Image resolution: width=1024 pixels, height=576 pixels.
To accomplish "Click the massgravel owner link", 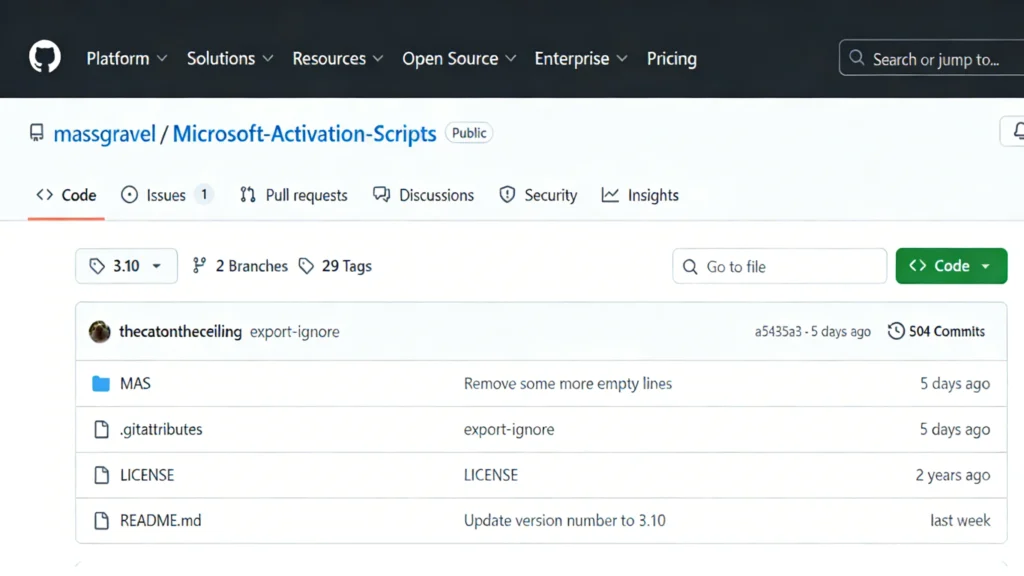I will coord(104,133).
